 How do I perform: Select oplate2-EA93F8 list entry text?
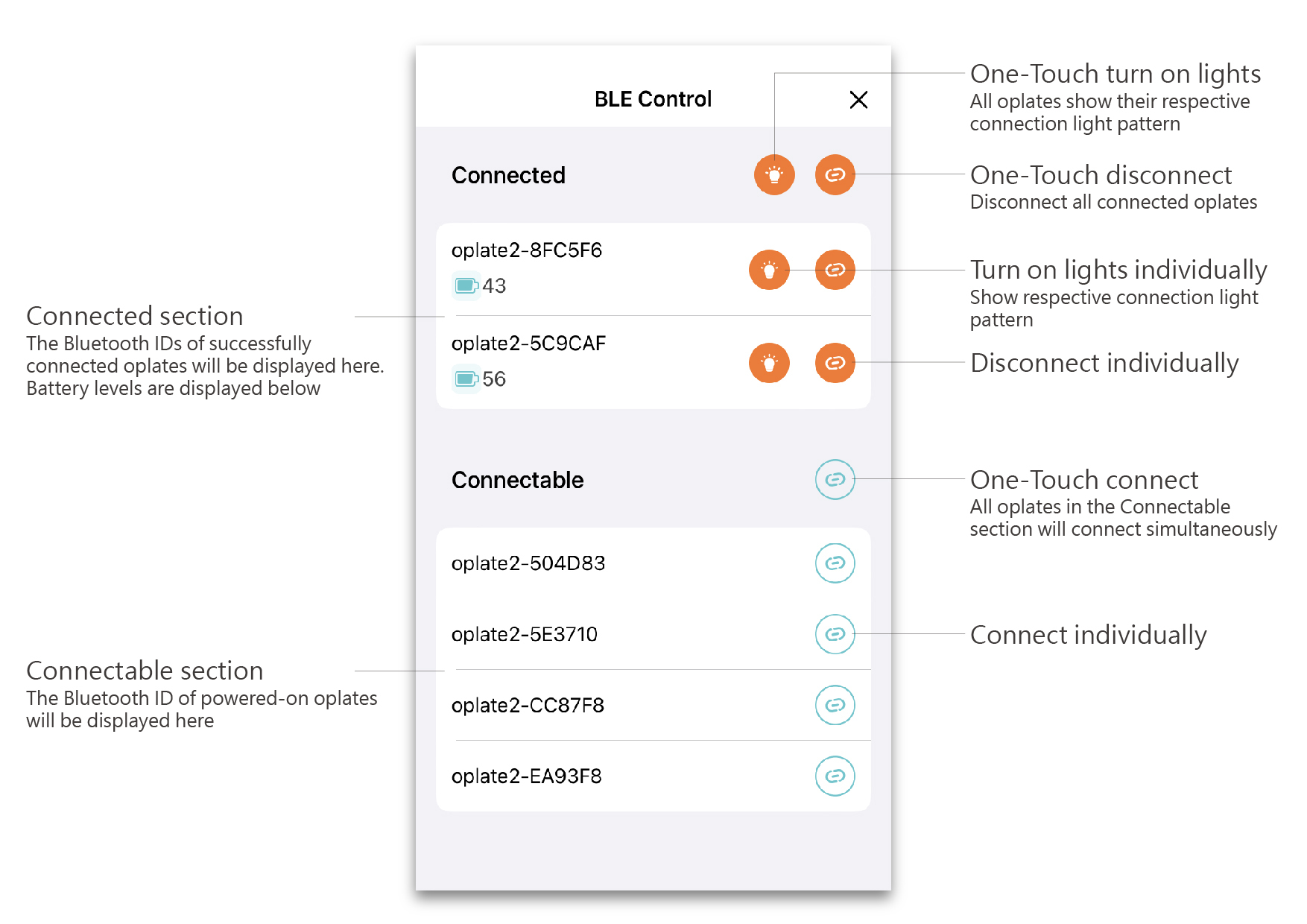(x=526, y=776)
